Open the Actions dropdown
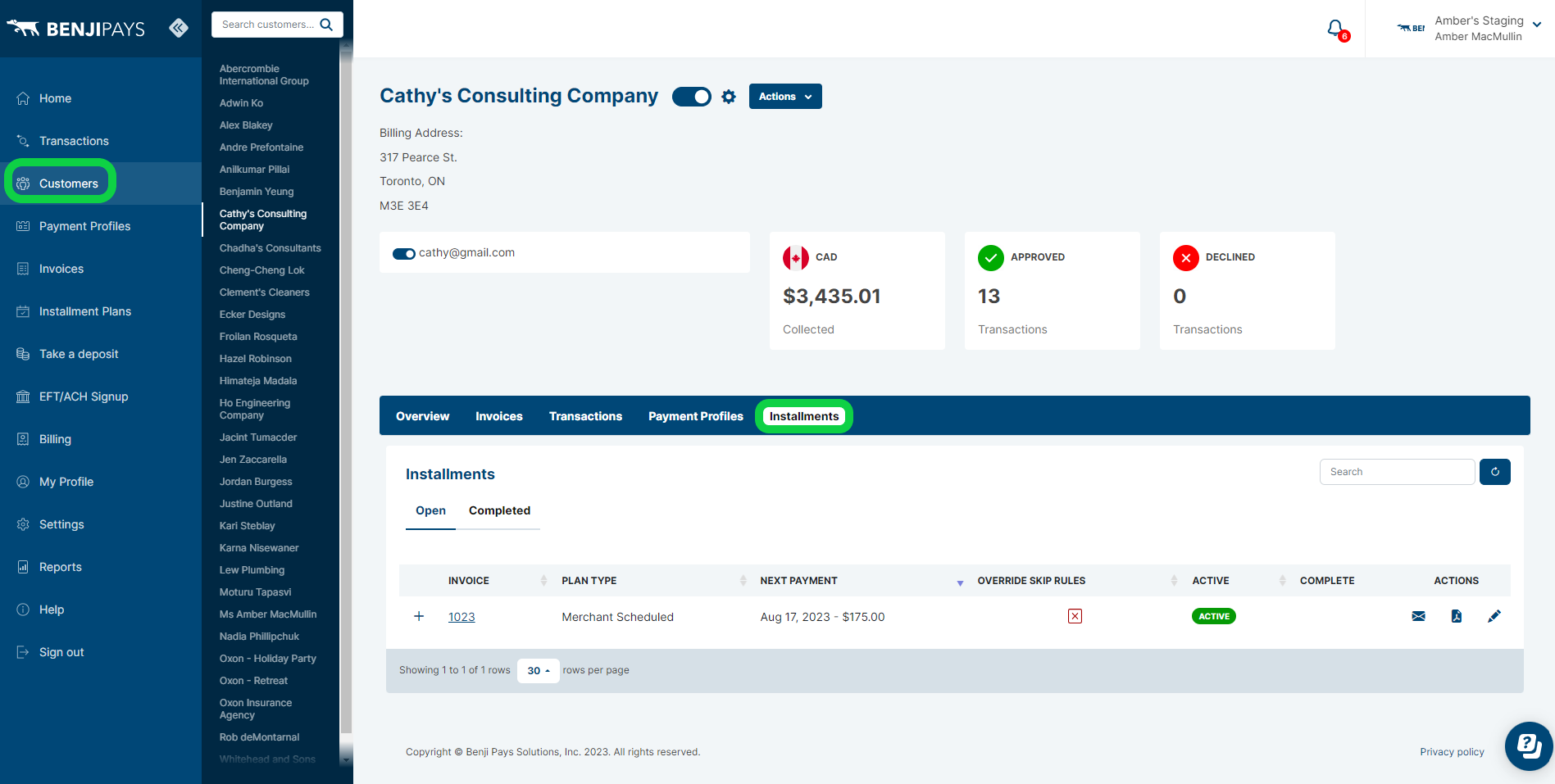This screenshot has width=1555, height=784. tap(785, 97)
